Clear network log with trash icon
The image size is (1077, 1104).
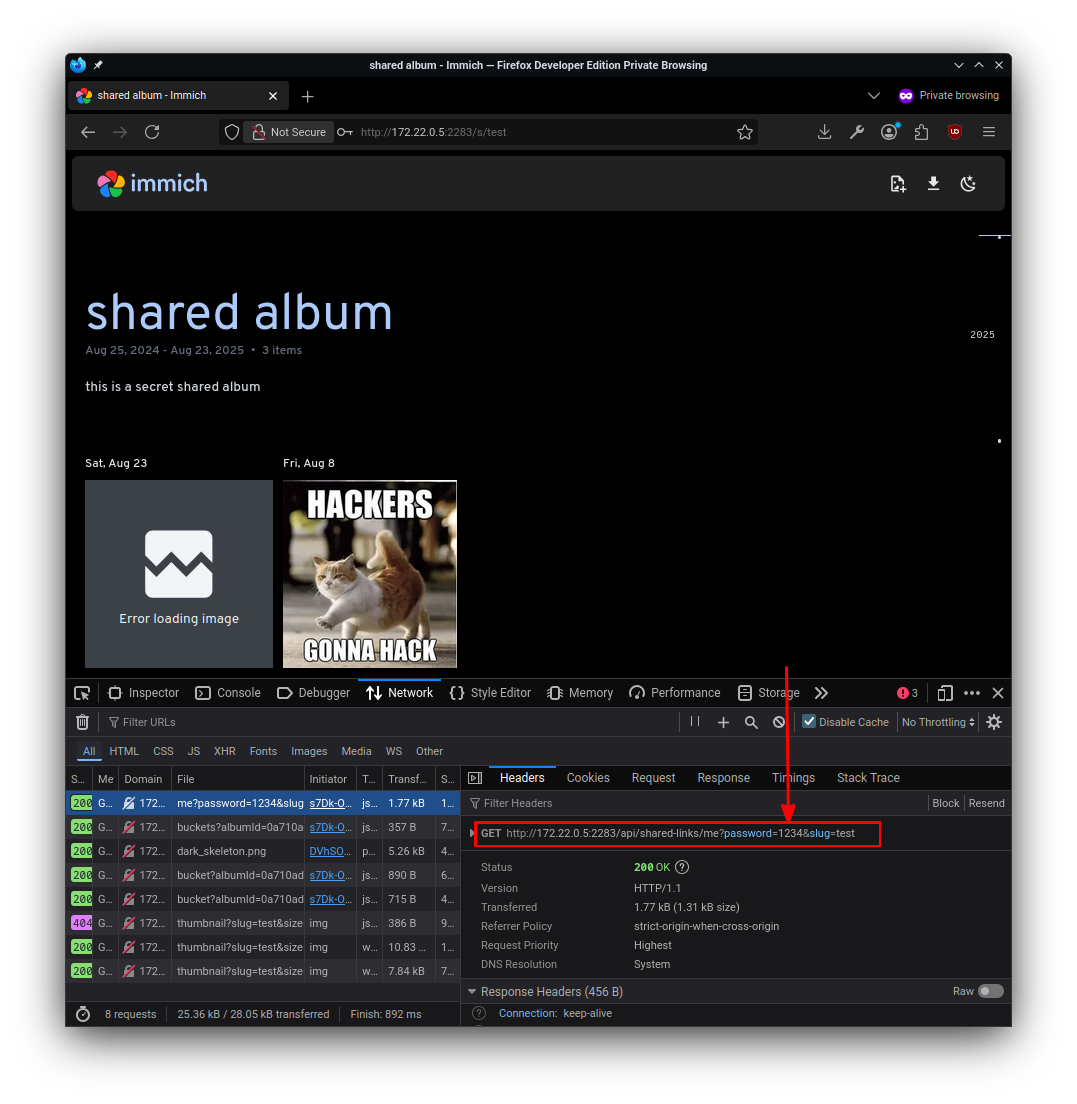point(83,722)
